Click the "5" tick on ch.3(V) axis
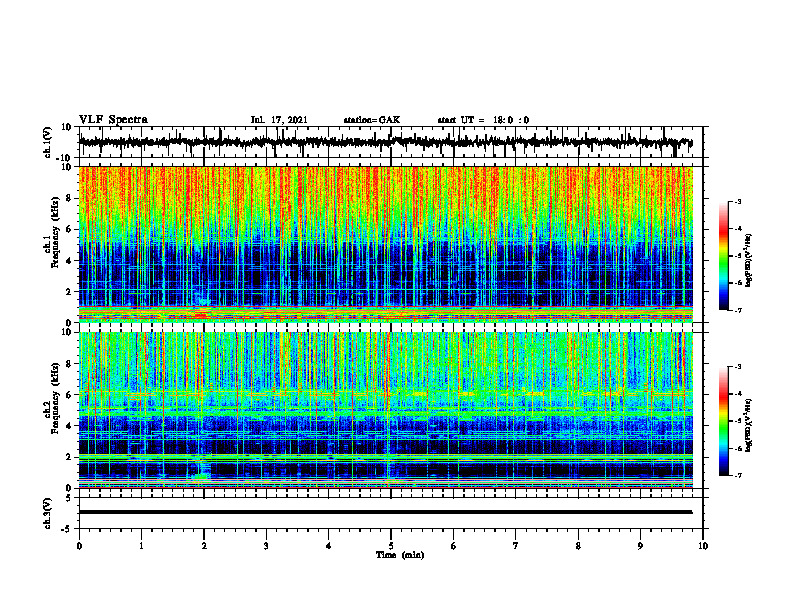Viewport: 792px width, 612px height. coord(69,497)
